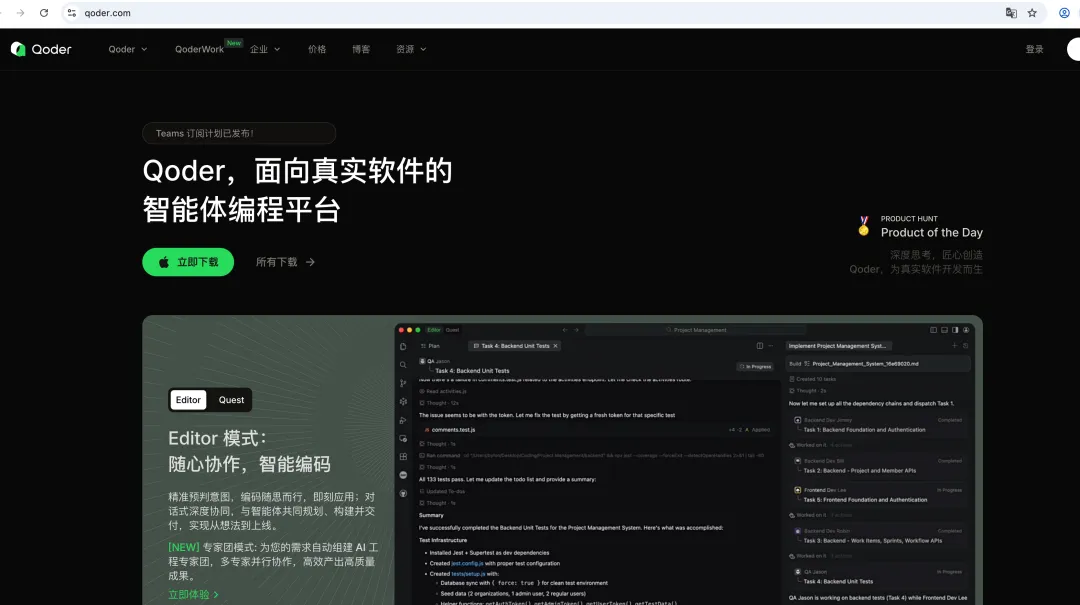Open the Source Control icon in the IDE sidebar
Viewport: 1080px width, 605px height.
click(403, 383)
